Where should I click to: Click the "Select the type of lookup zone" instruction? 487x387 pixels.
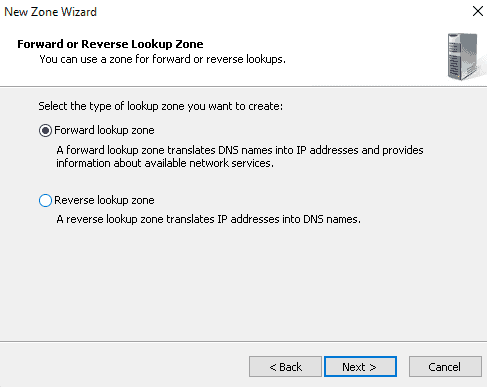pyautogui.click(x=160, y=106)
